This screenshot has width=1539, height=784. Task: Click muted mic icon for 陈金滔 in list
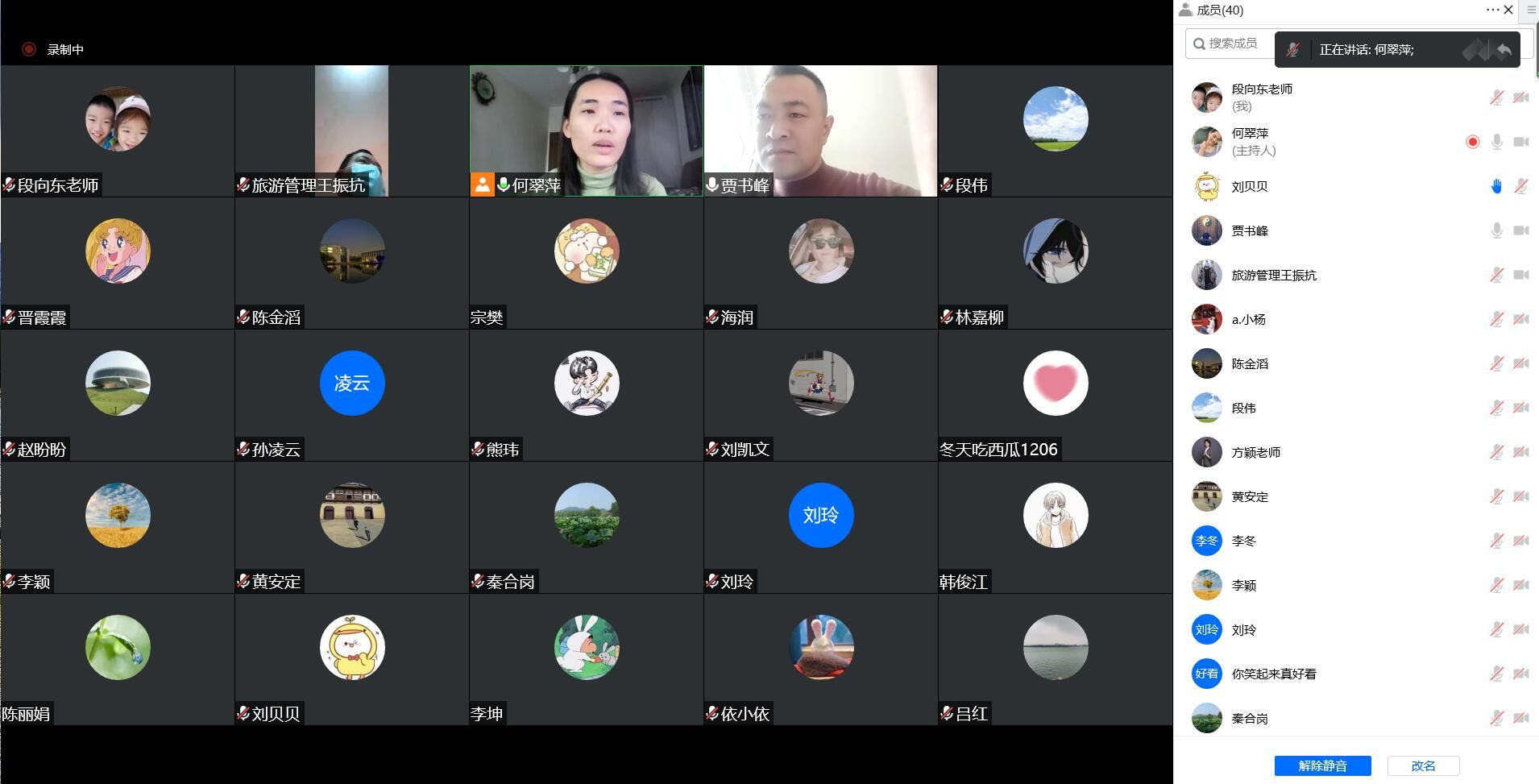click(1496, 363)
